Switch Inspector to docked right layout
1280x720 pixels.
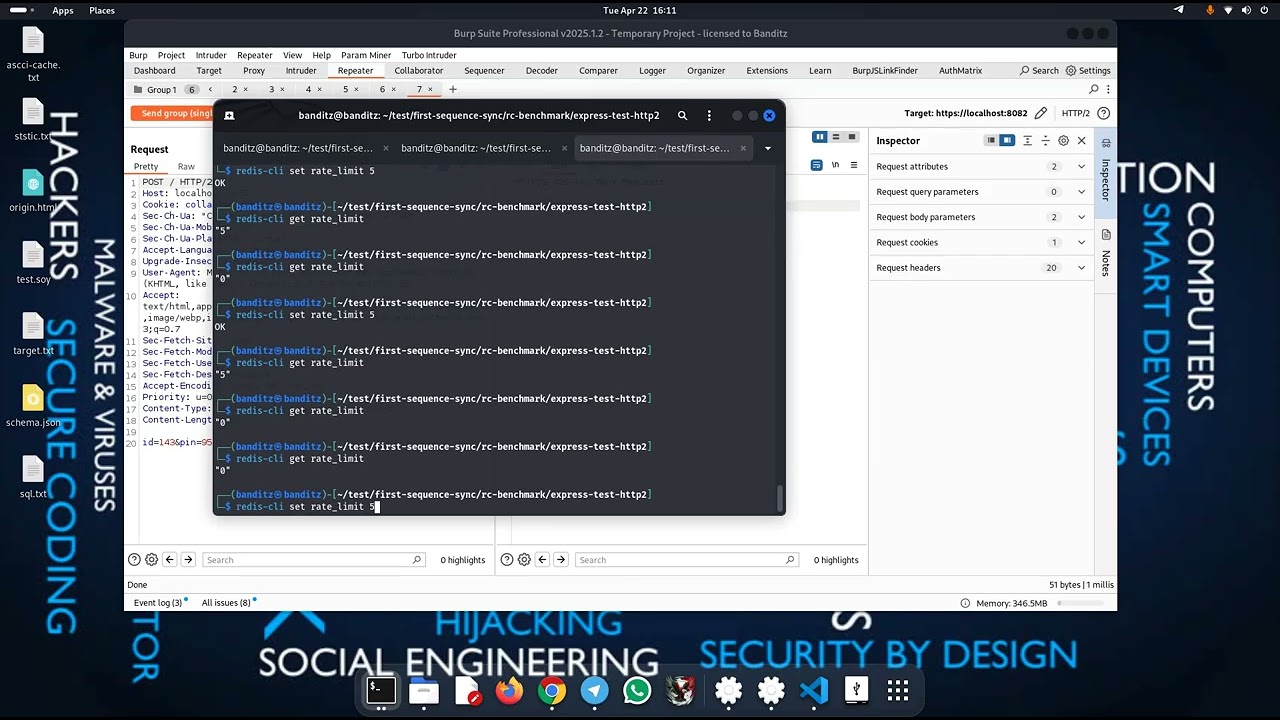pos(1008,141)
